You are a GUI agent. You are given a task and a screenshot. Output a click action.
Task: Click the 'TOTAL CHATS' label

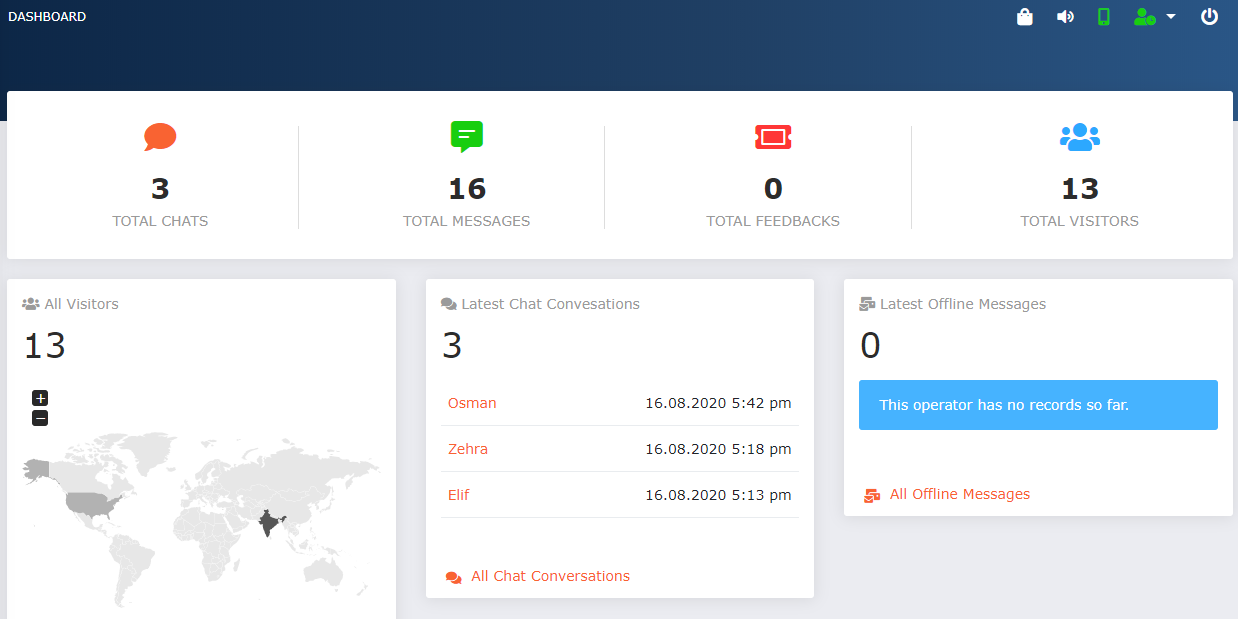[x=160, y=221]
